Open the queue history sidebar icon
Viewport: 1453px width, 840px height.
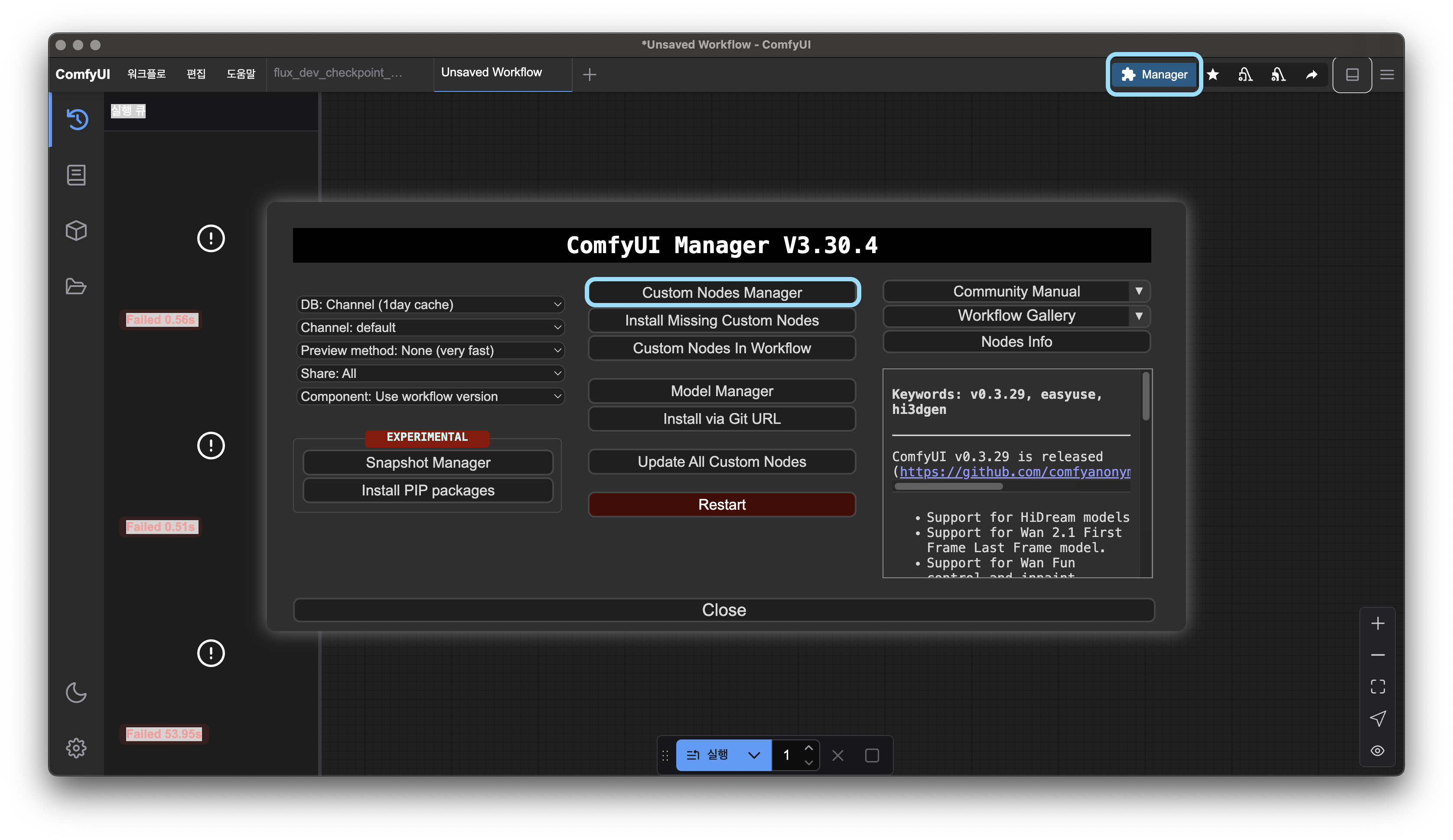[x=77, y=119]
